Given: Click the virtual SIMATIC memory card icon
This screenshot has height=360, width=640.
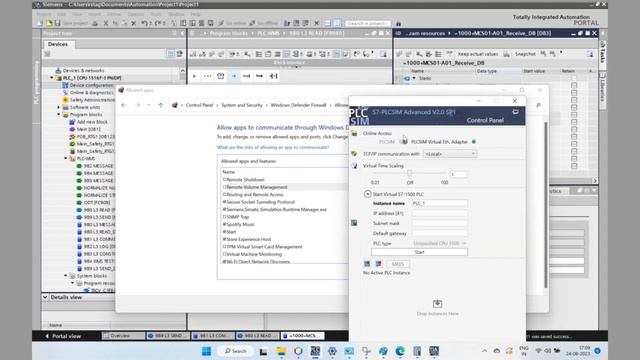Looking at the screenshot, I should pyautogui.click(x=354, y=223).
